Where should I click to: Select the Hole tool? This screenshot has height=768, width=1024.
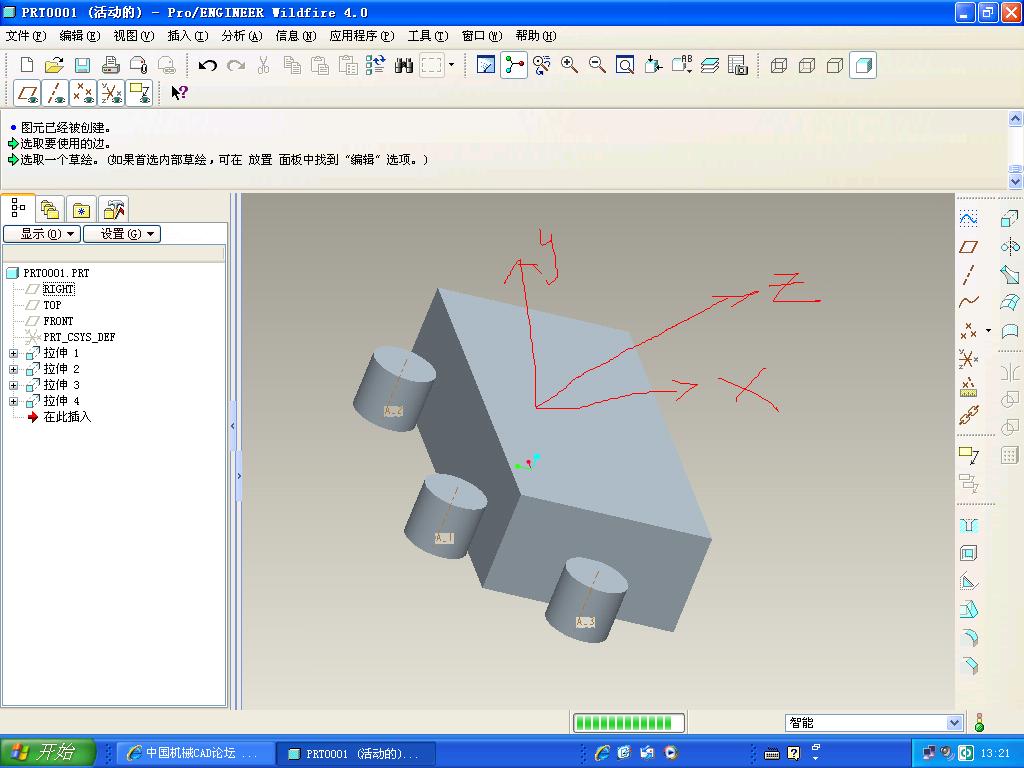tap(968, 525)
